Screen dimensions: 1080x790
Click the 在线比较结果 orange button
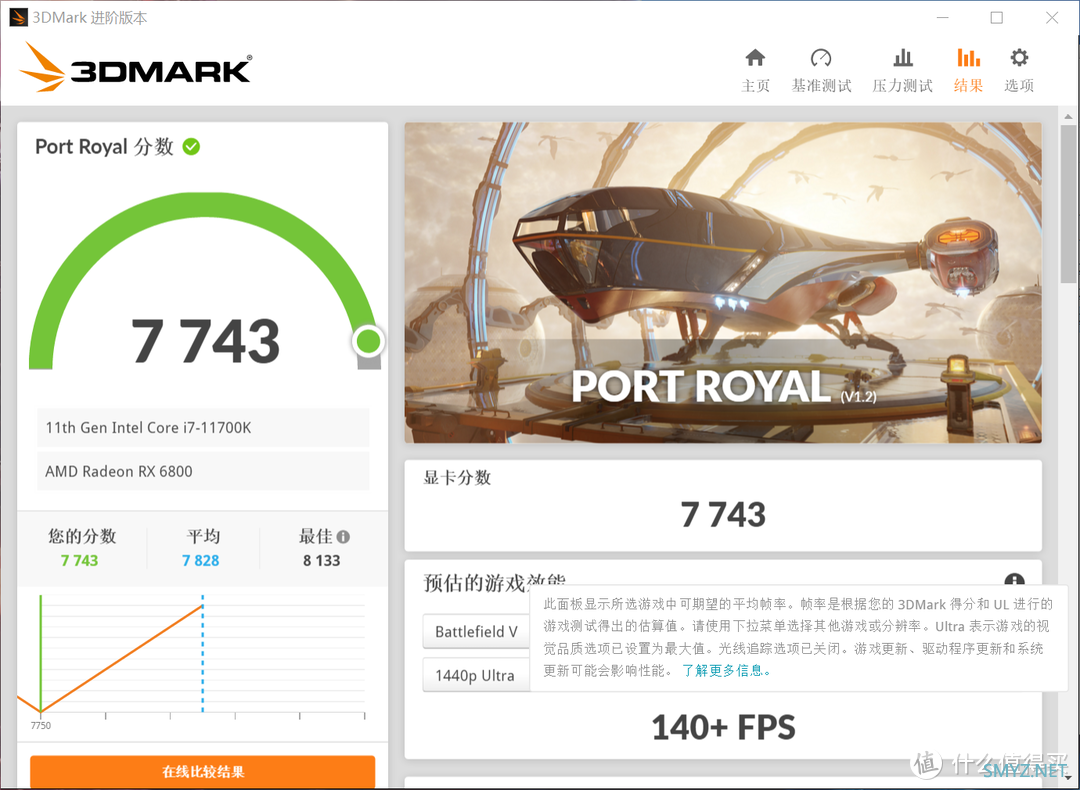[202, 771]
